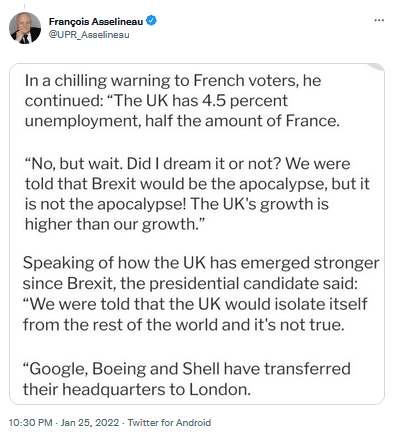Click the blue verified badge icon
Screen dimensions: 395x435
pos(152,21)
